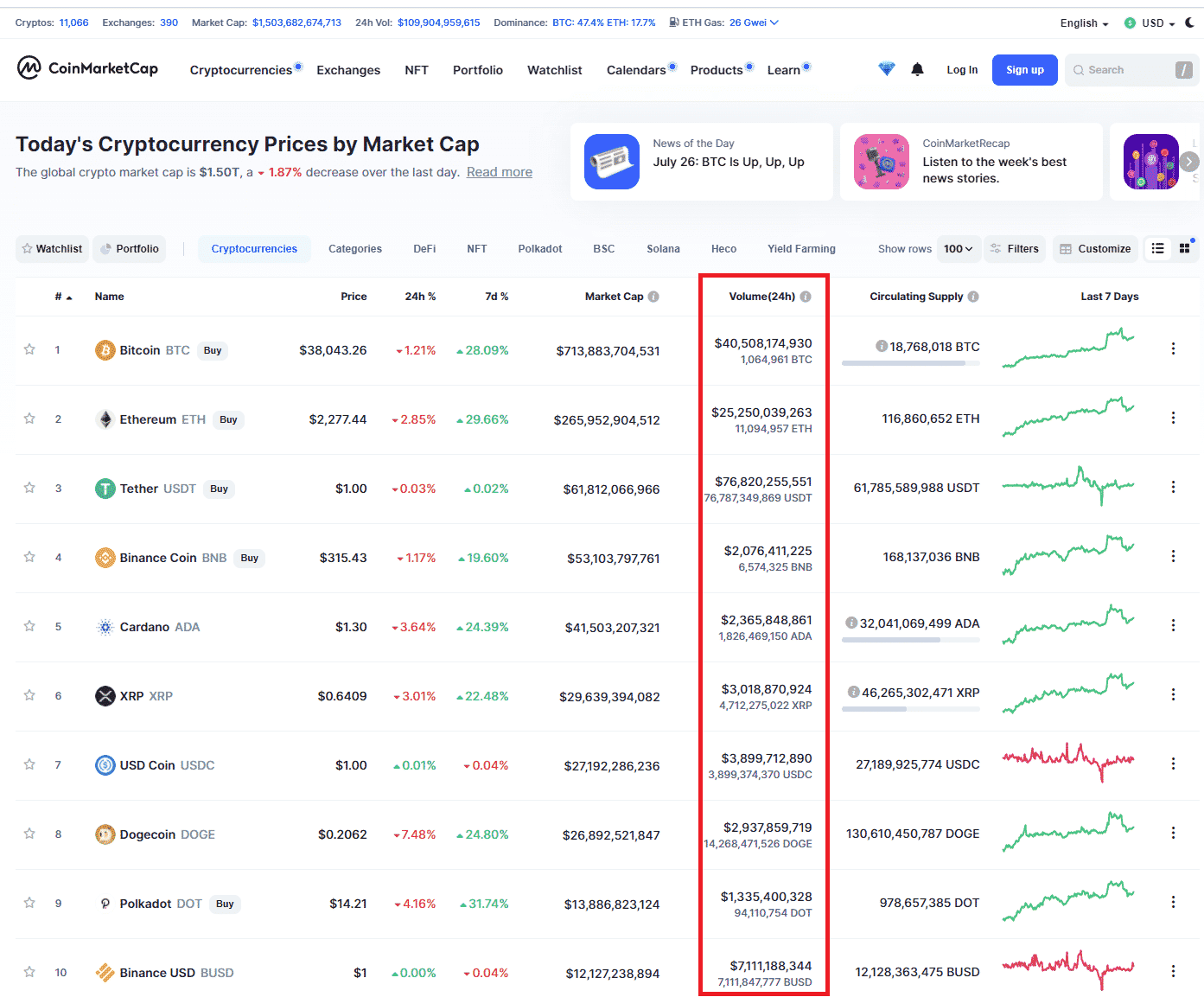This screenshot has height=997, width=1204.
Task: Open the English language dropdown
Action: tap(1084, 23)
